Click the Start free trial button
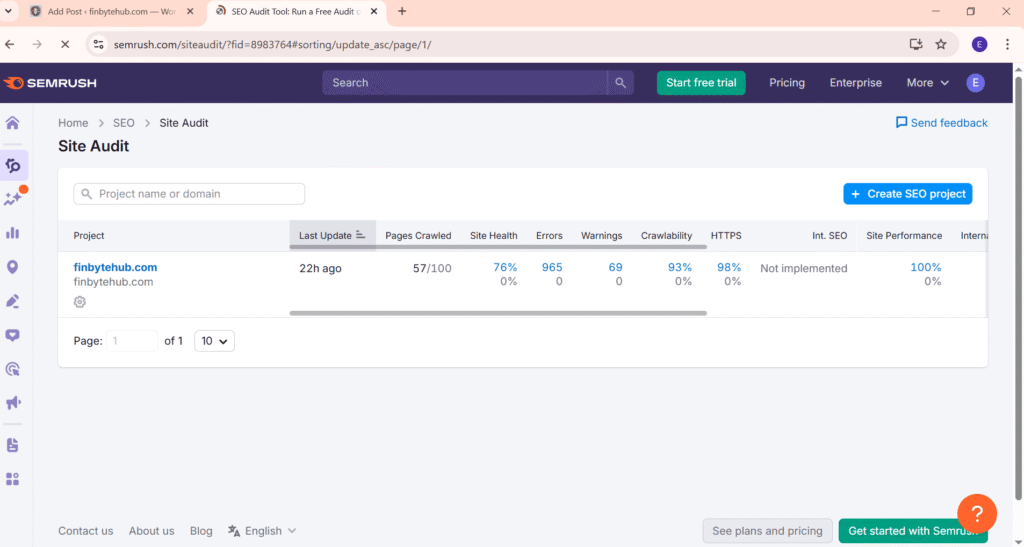The height and width of the screenshot is (547, 1024). (x=701, y=83)
